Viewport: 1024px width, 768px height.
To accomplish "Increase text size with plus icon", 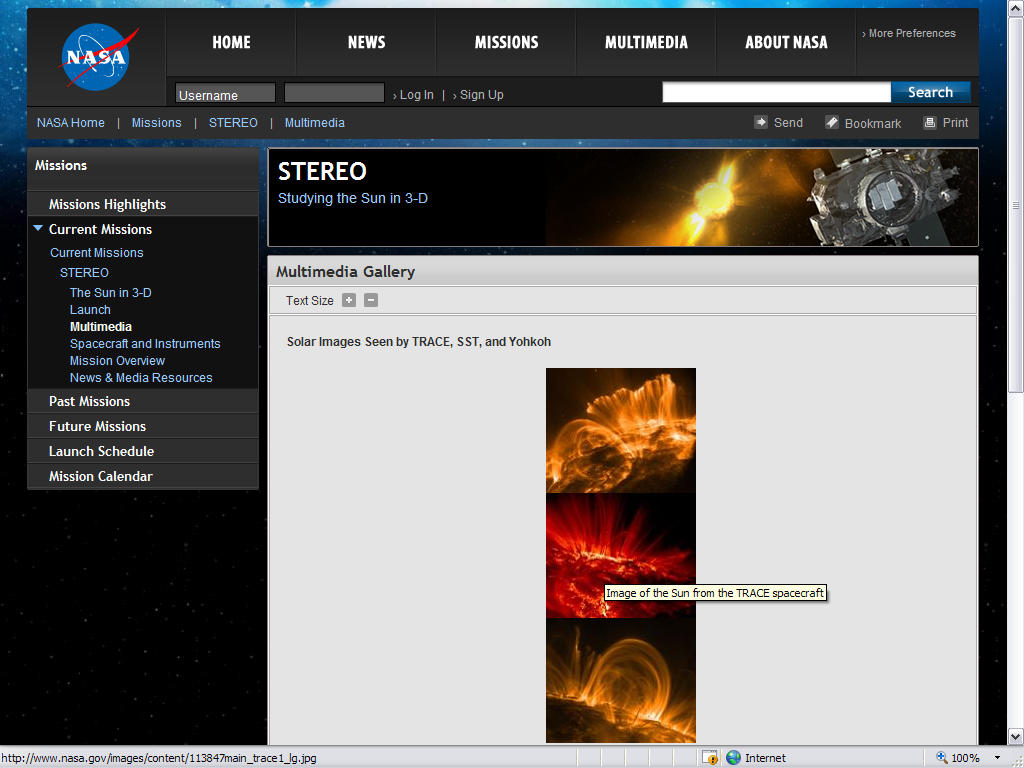I will point(349,300).
